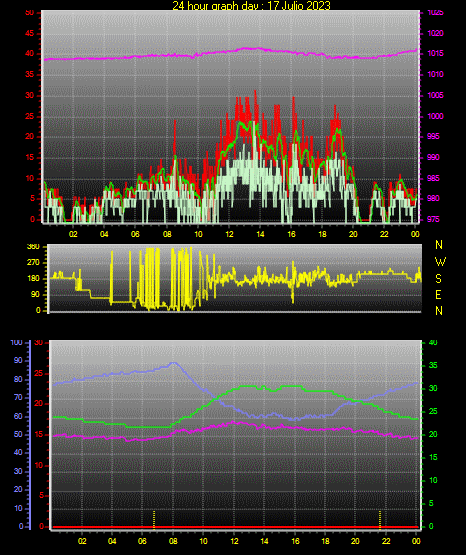Click the '14' hour label under the temperature graph

[x=264, y=541]
